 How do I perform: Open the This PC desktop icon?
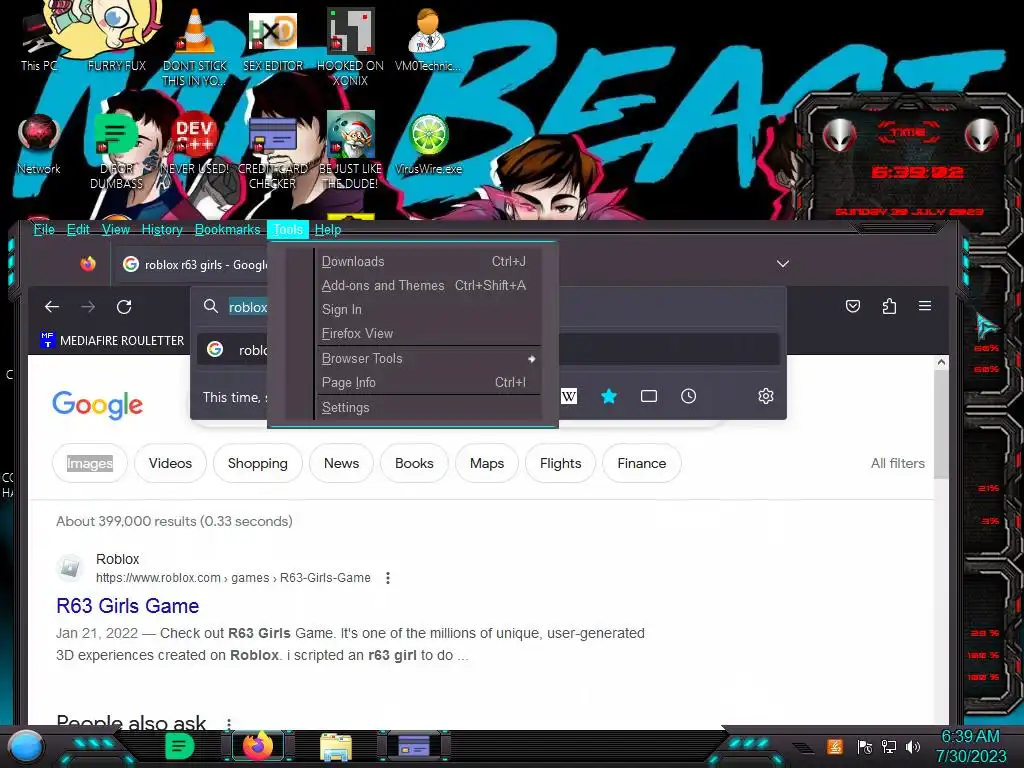pos(39,42)
